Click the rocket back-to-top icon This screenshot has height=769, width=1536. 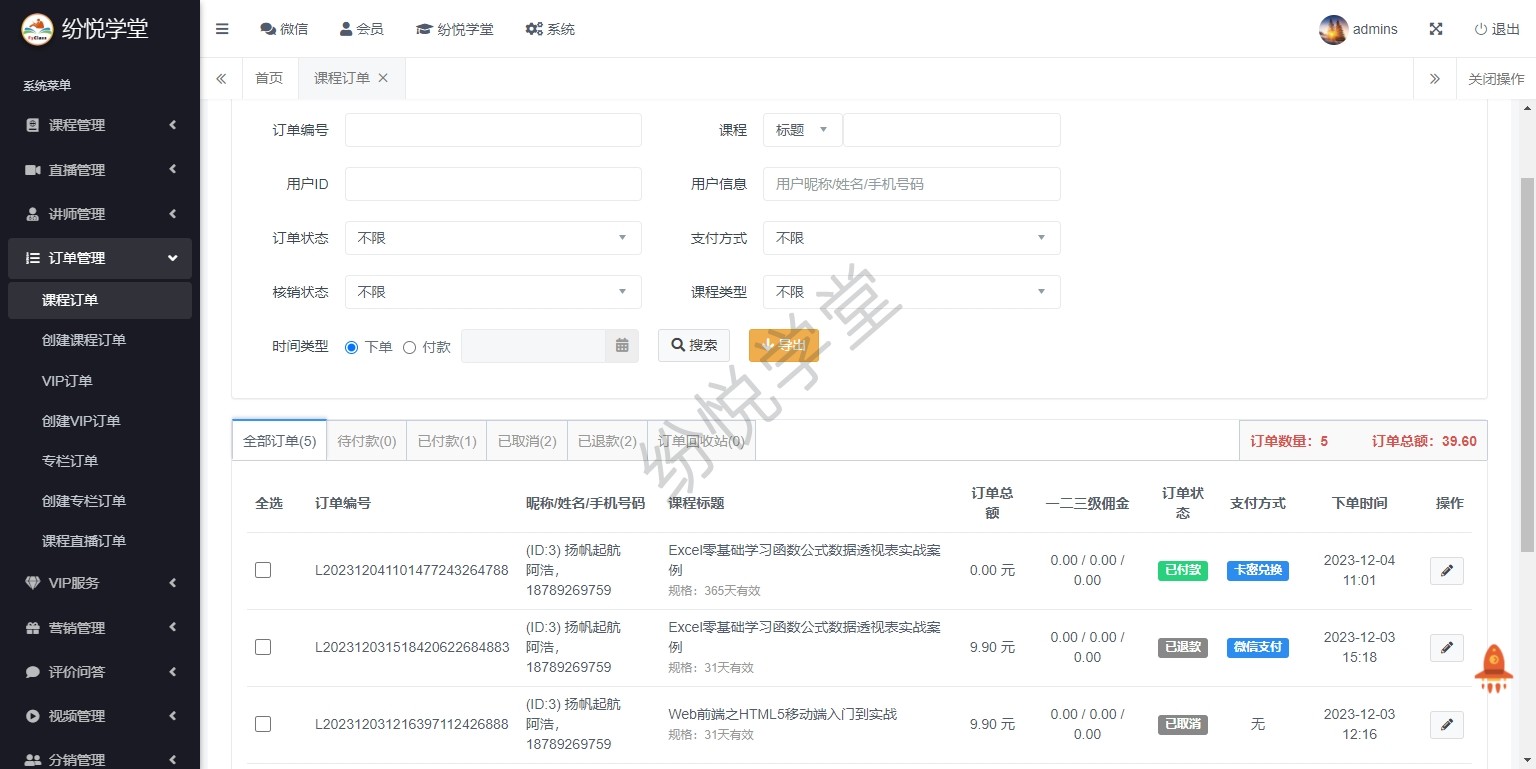(1493, 668)
